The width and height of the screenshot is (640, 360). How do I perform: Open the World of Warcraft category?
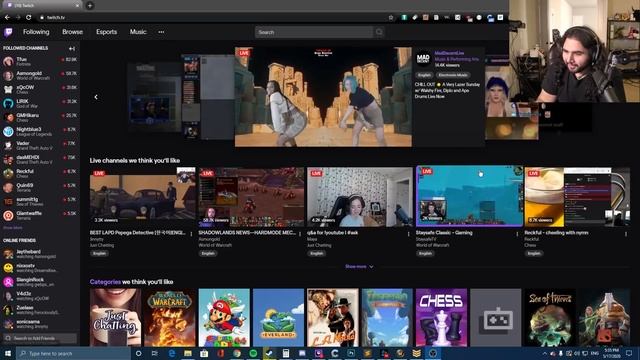coord(170,318)
